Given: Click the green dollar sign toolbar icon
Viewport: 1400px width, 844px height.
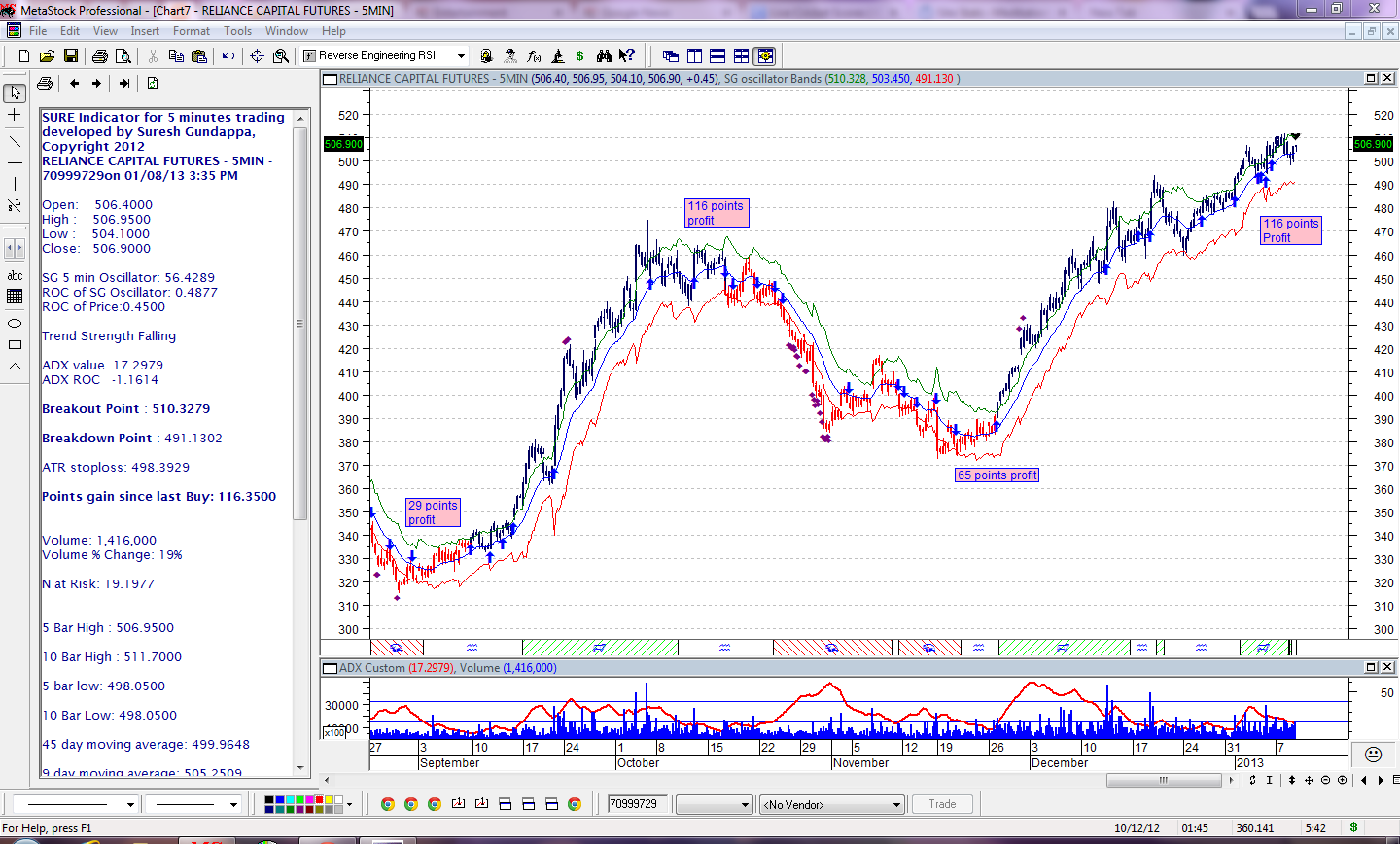Looking at the screenshot, I should [580, 55].
